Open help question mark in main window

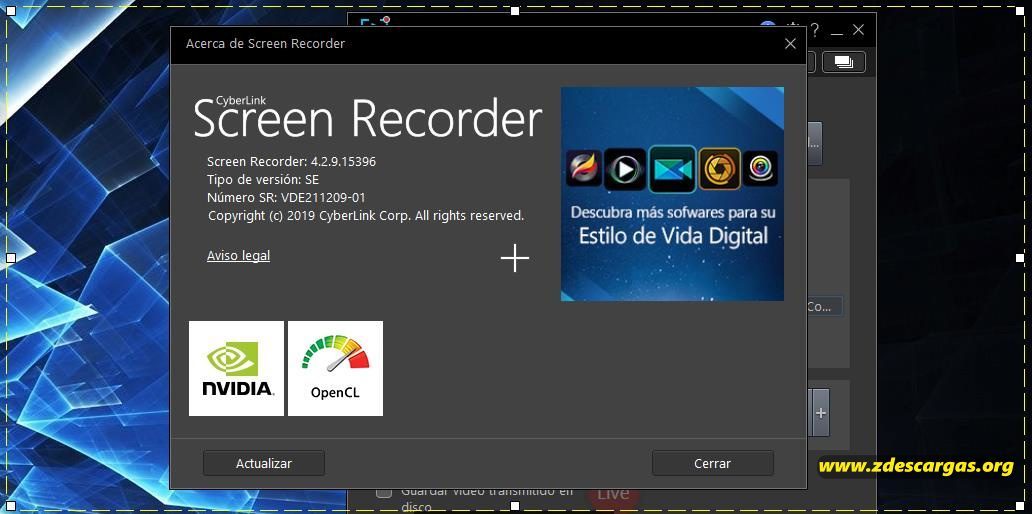[x=815, y=30]
